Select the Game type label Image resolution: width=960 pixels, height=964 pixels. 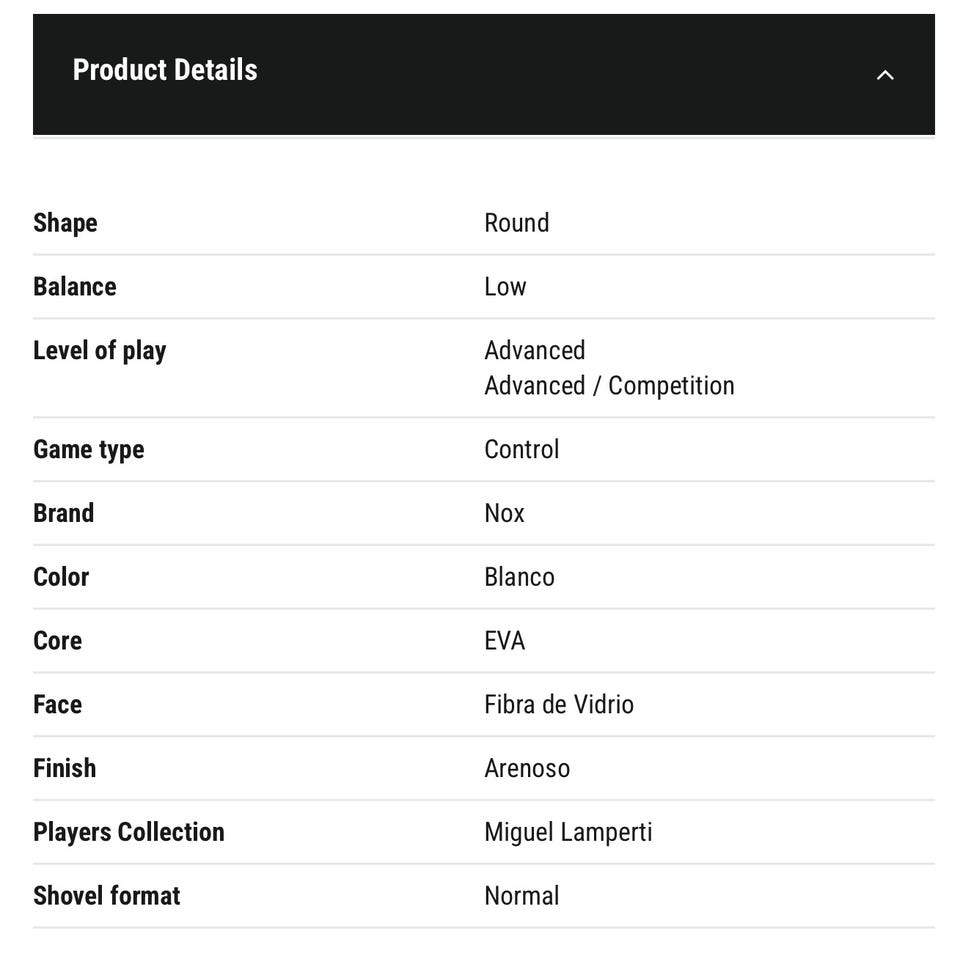[88, 449]
